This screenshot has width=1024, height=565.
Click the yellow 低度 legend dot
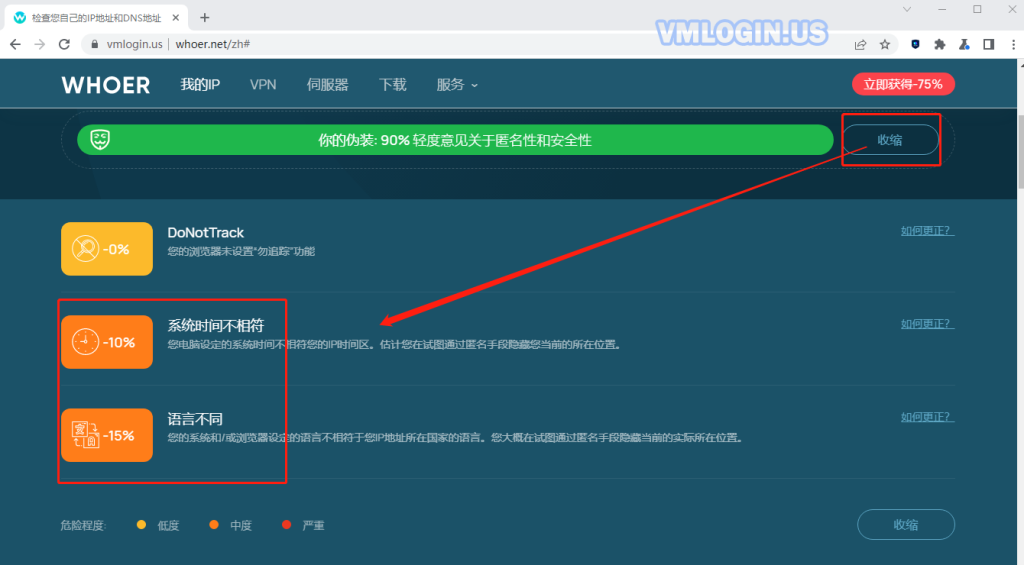[141, 525]
